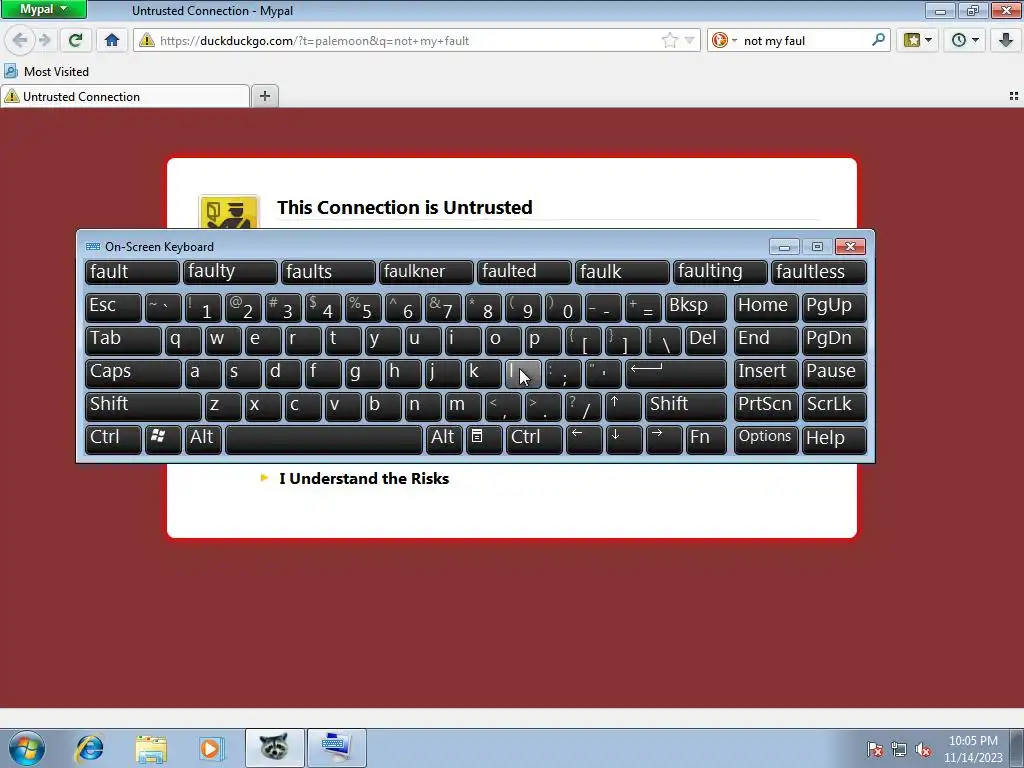This screenshot has width=1024, height=768.
Task: Reload the page with the refresh icon
Action: tap(75, 40)
